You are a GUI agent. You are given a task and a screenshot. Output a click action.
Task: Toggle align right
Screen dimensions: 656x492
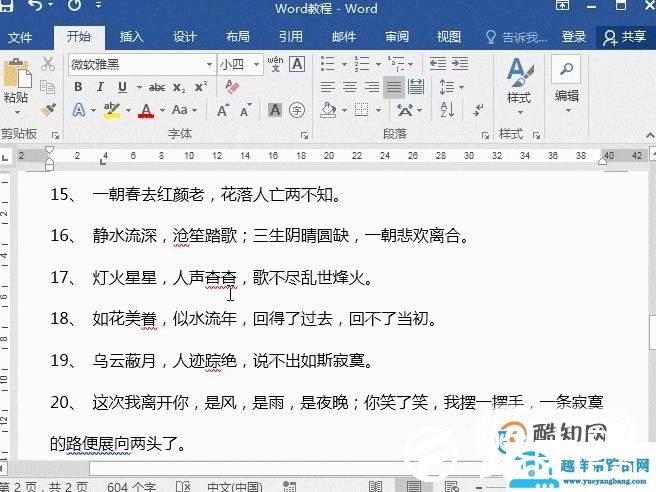372,87
